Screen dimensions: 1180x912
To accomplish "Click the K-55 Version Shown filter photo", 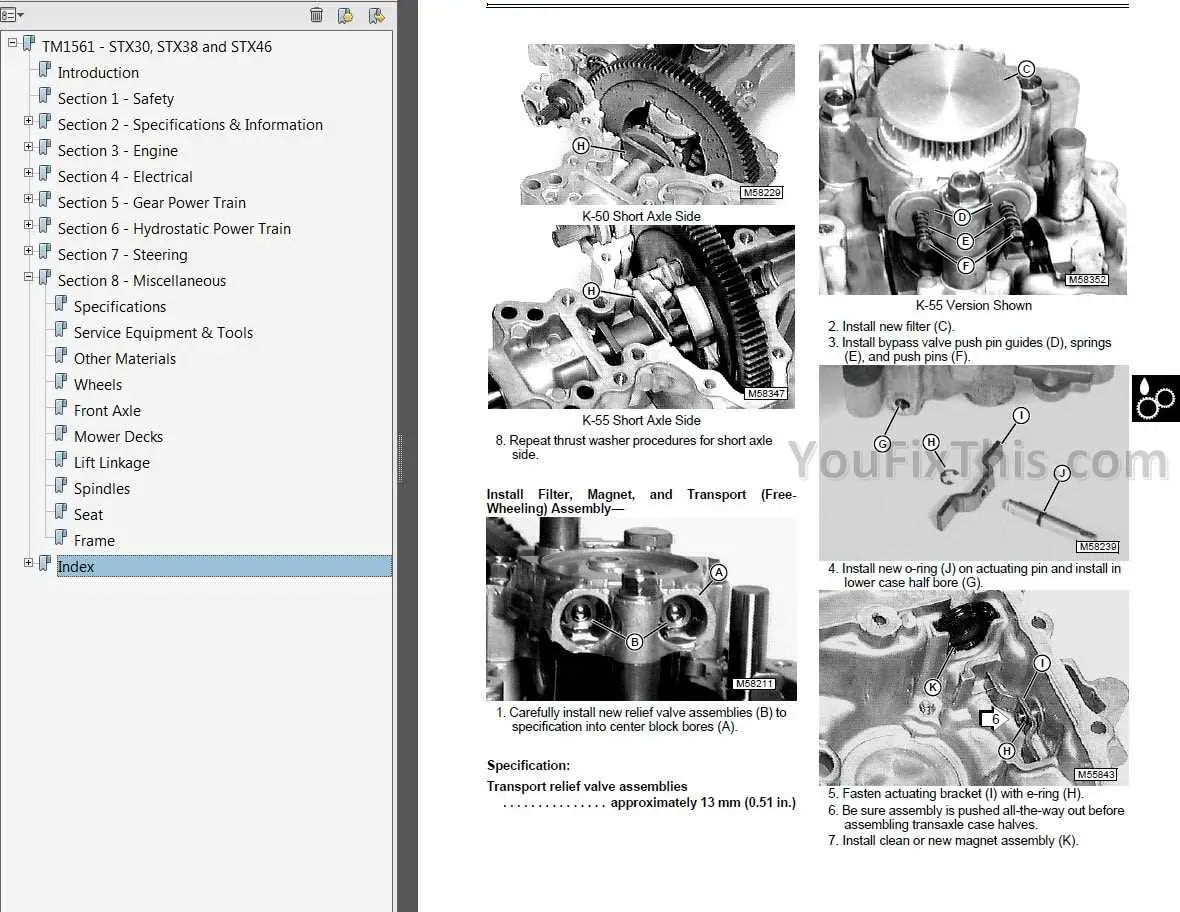I will tap(972, 169).
